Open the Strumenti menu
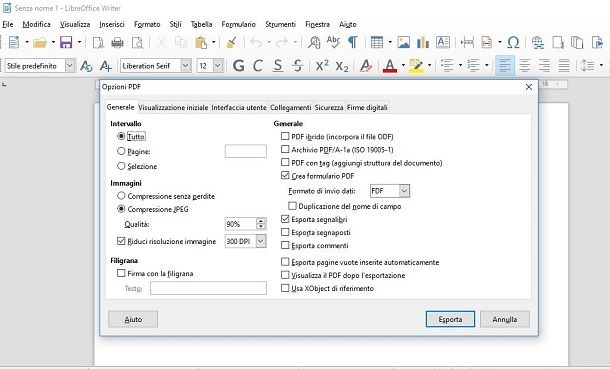Screen dimensions: 610x369 pos(280,24)
